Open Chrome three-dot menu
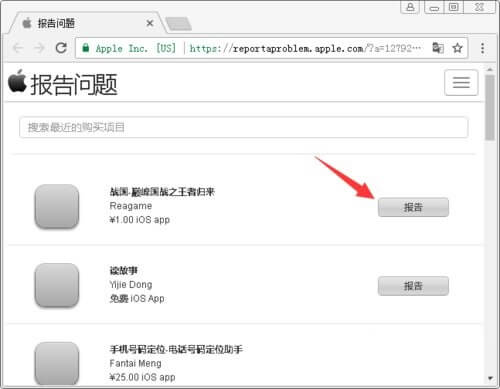Screen dimensions: 500x389 482,48
